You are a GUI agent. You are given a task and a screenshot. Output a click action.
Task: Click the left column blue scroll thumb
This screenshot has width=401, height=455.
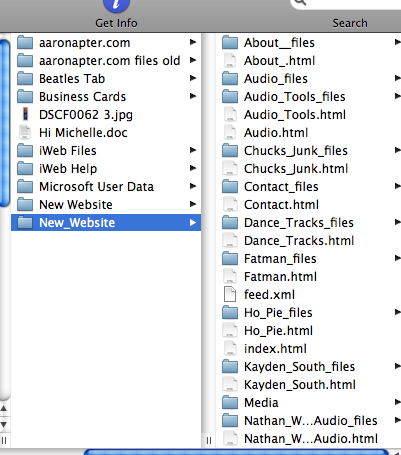coord(4,122)
